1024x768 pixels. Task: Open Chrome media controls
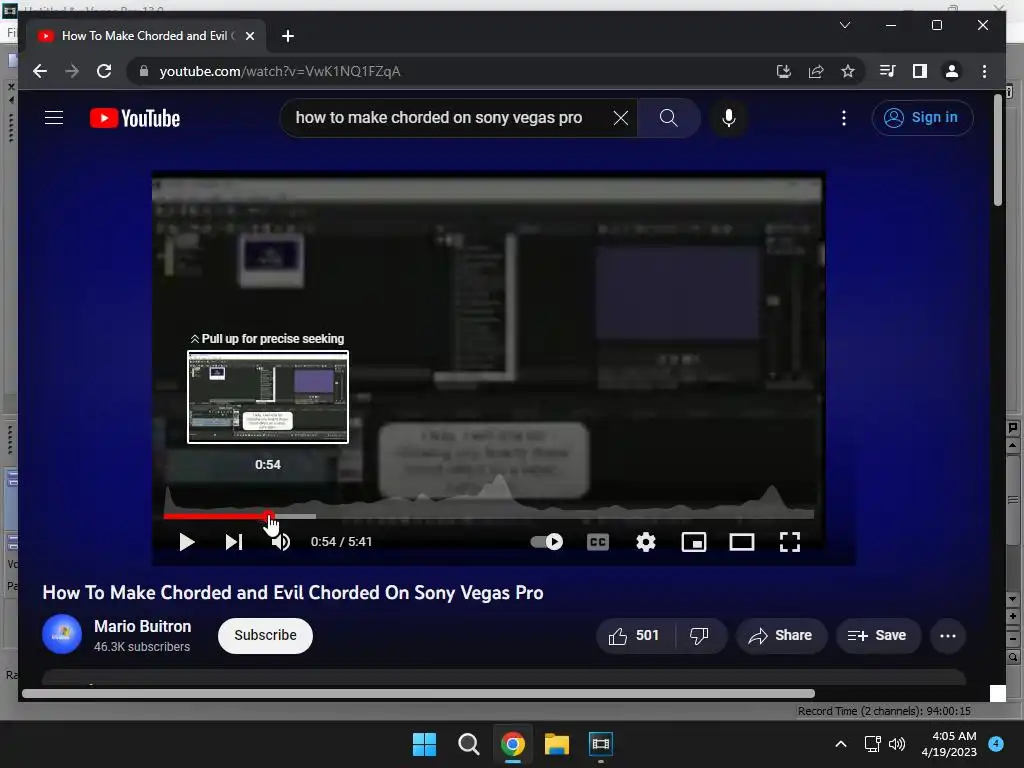click(x=887, y=71)
